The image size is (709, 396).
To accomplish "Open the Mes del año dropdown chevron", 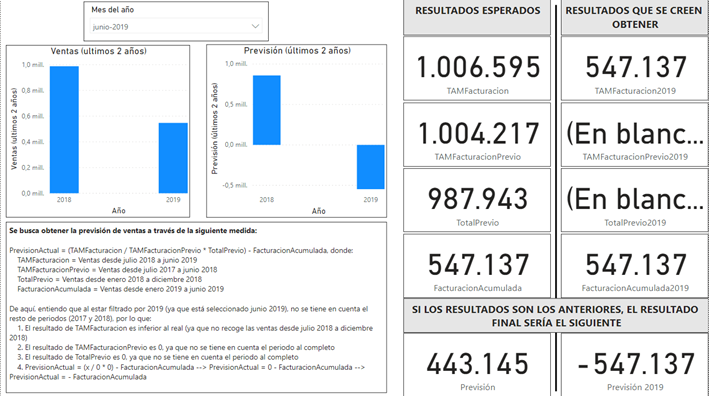I will 255,26.
